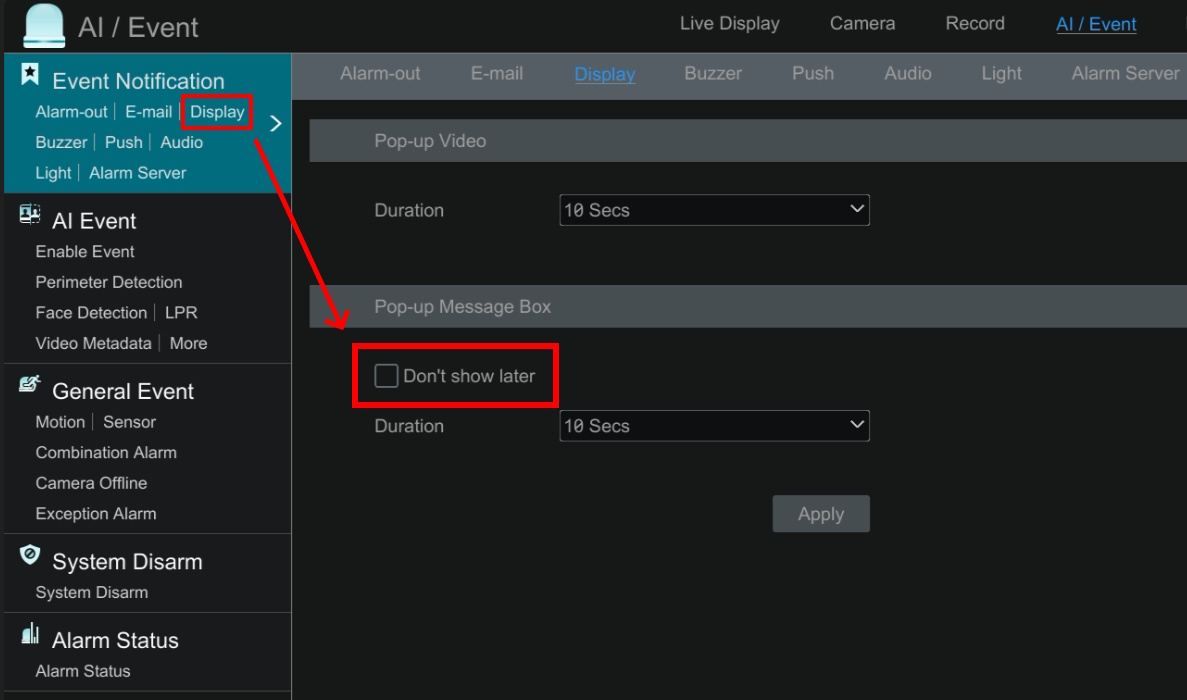This screenshot has width=1187, height=700.
Task: Switch to the E-mail tab
Action: (x=497, y=74)
